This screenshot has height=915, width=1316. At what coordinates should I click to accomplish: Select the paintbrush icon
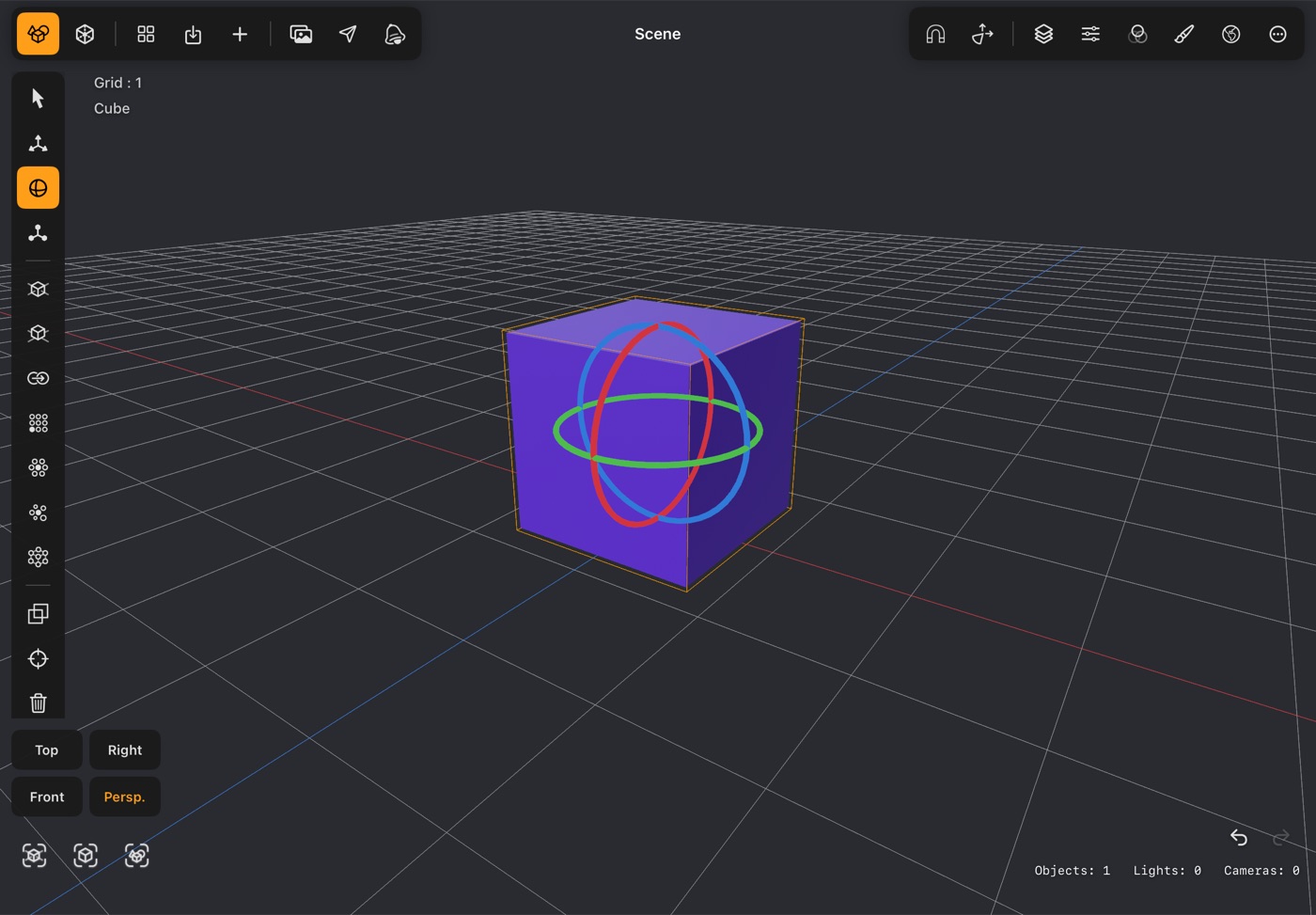(1184, 34)
